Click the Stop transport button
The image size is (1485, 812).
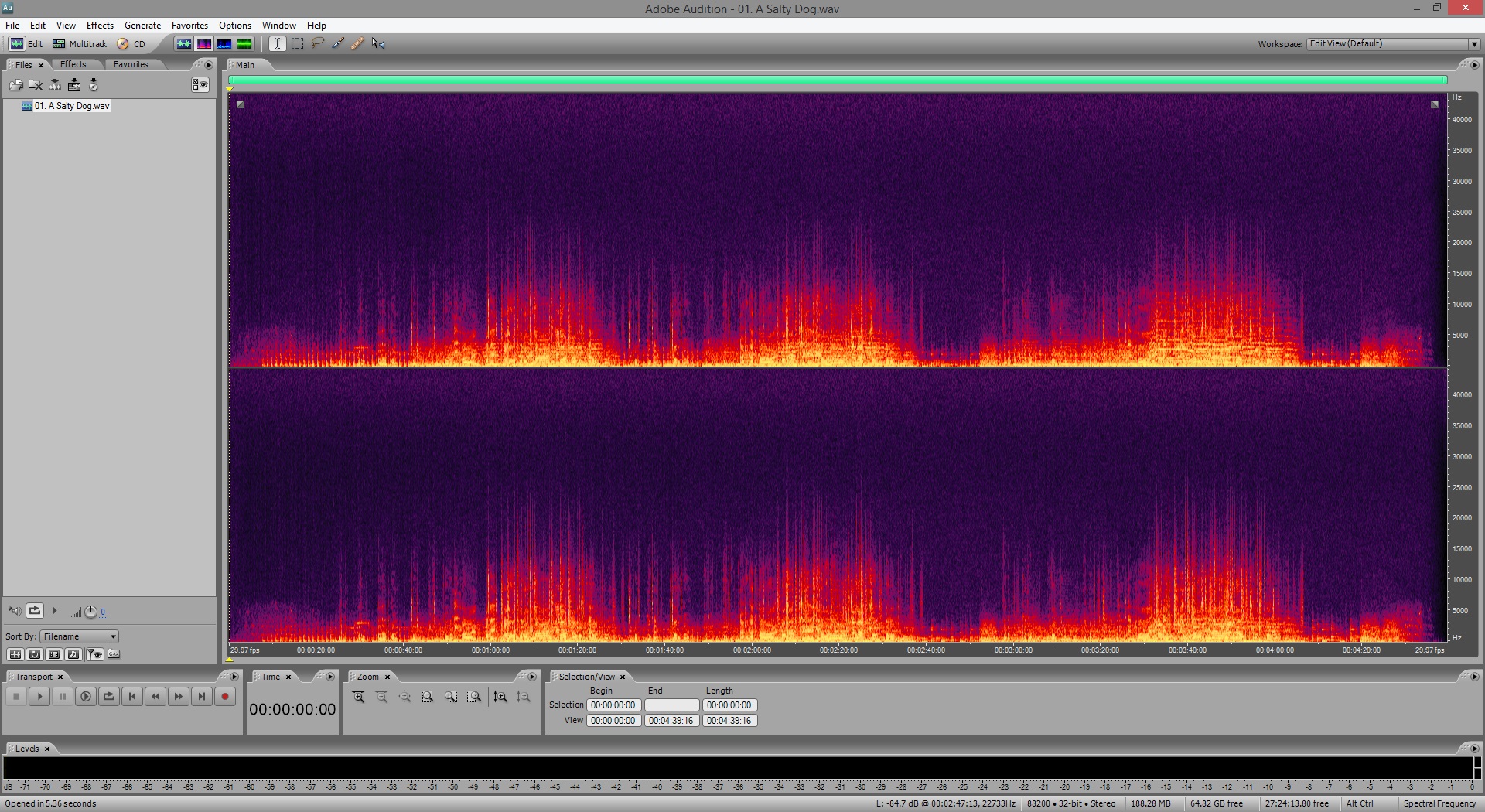(x=16, y=697)
